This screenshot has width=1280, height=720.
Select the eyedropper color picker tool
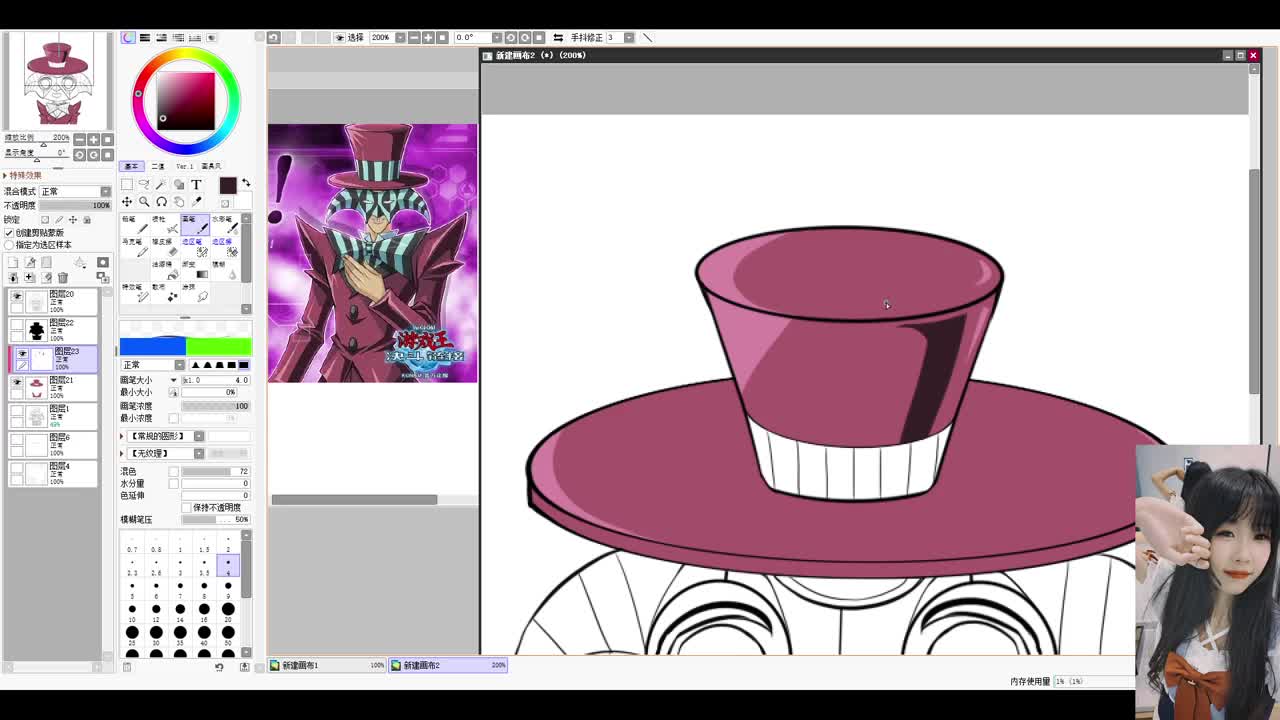click(x=196, y=202)
